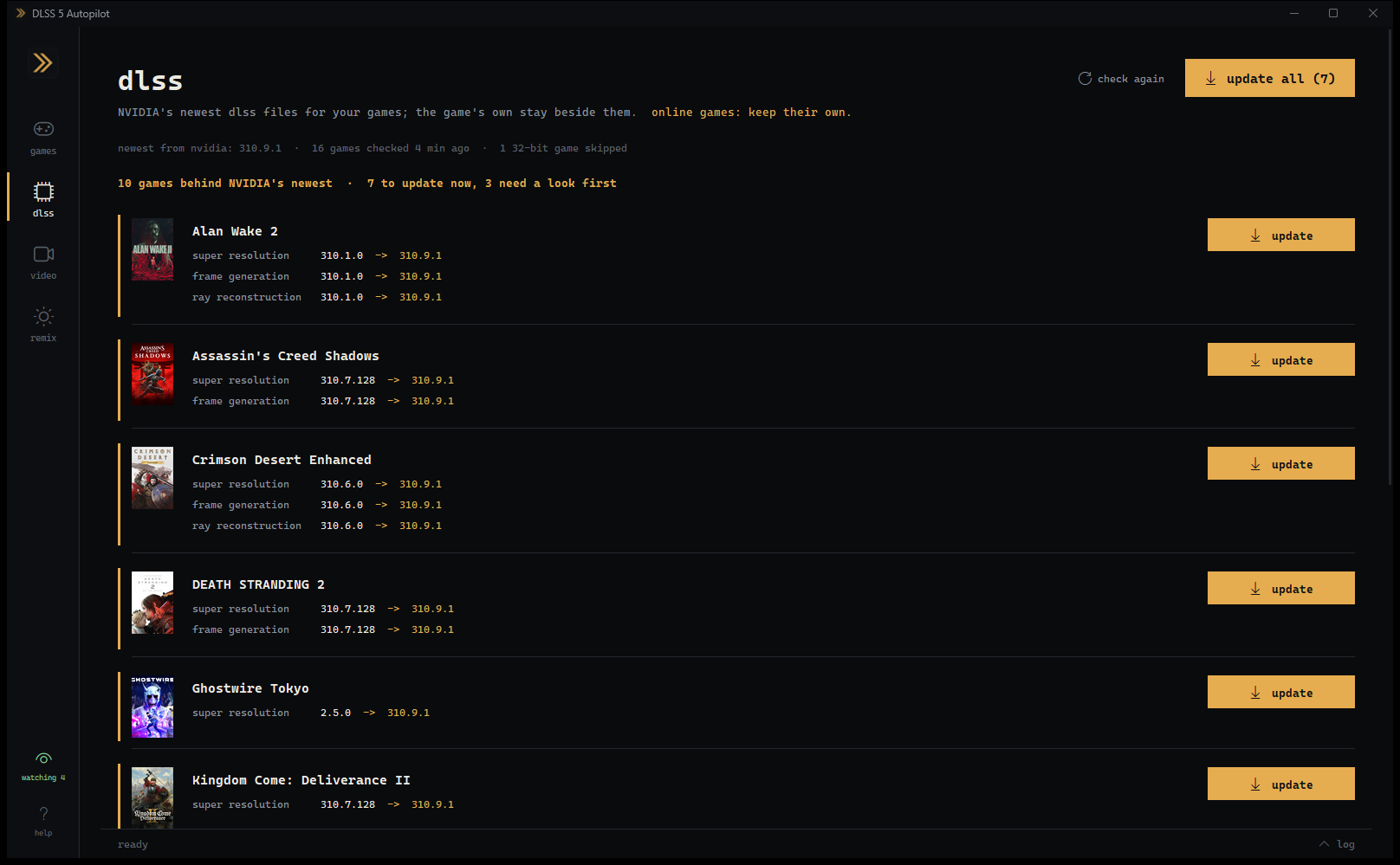The height and width of the screenshot is (865, 1400).
Task: Click DEATH STRANDING 2 super resolution row label
Action: click(x=241, y=609)
